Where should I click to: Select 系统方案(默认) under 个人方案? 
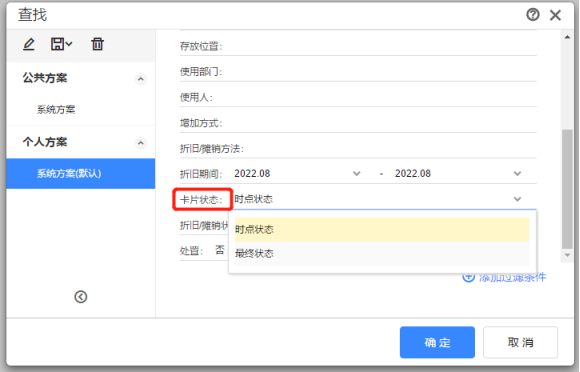tap(81, 173)
